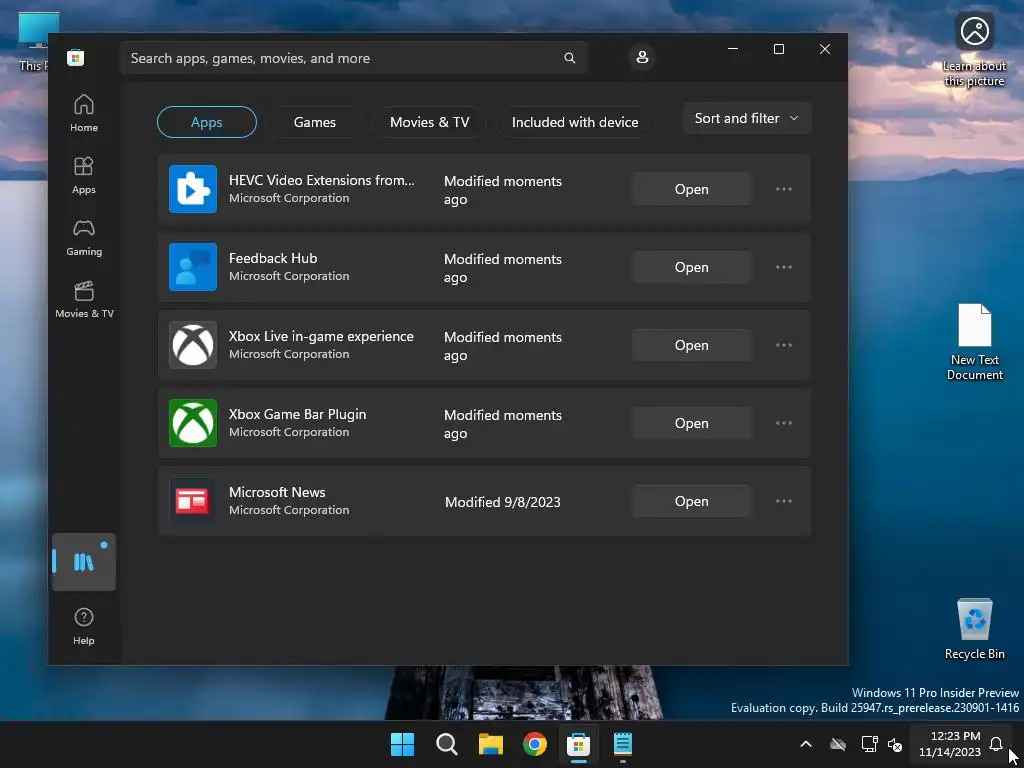Viewport: 1024px width, 768px height.
Task: Open Help in the Store sidebar
Action: tap(84, 626)
